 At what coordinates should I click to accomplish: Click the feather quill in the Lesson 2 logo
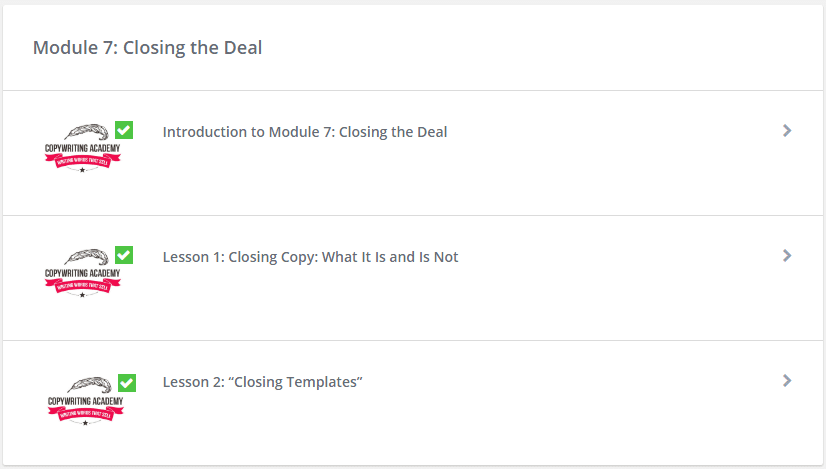[90, 385]
